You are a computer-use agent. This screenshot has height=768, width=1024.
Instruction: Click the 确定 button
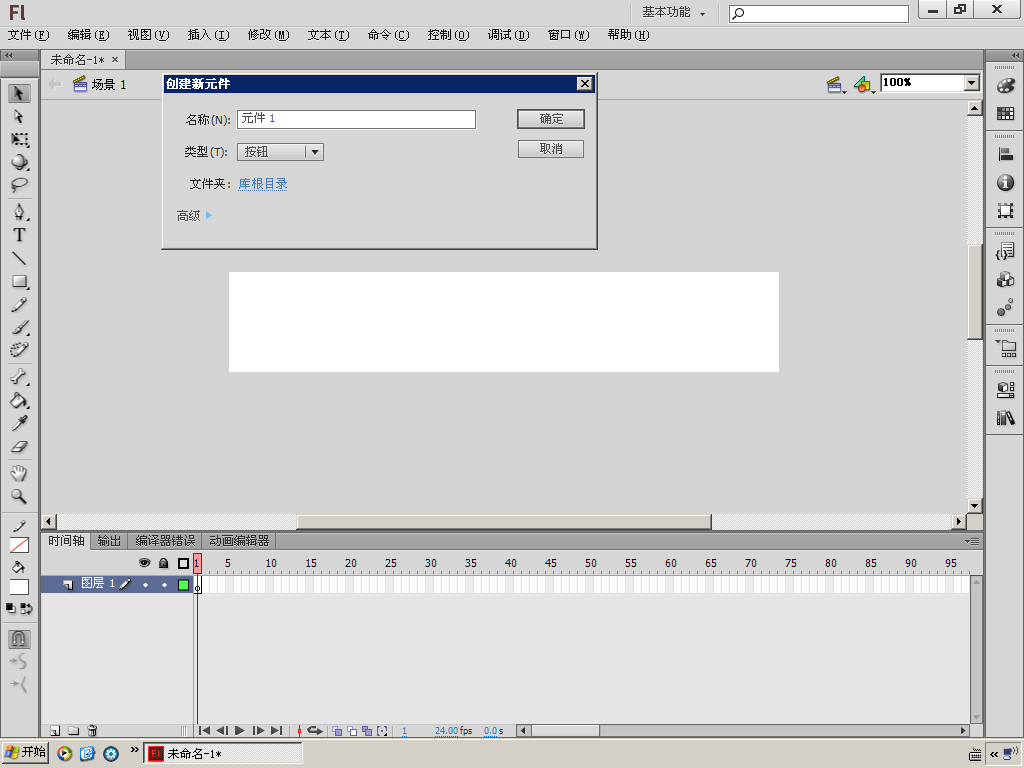point(551,119)
